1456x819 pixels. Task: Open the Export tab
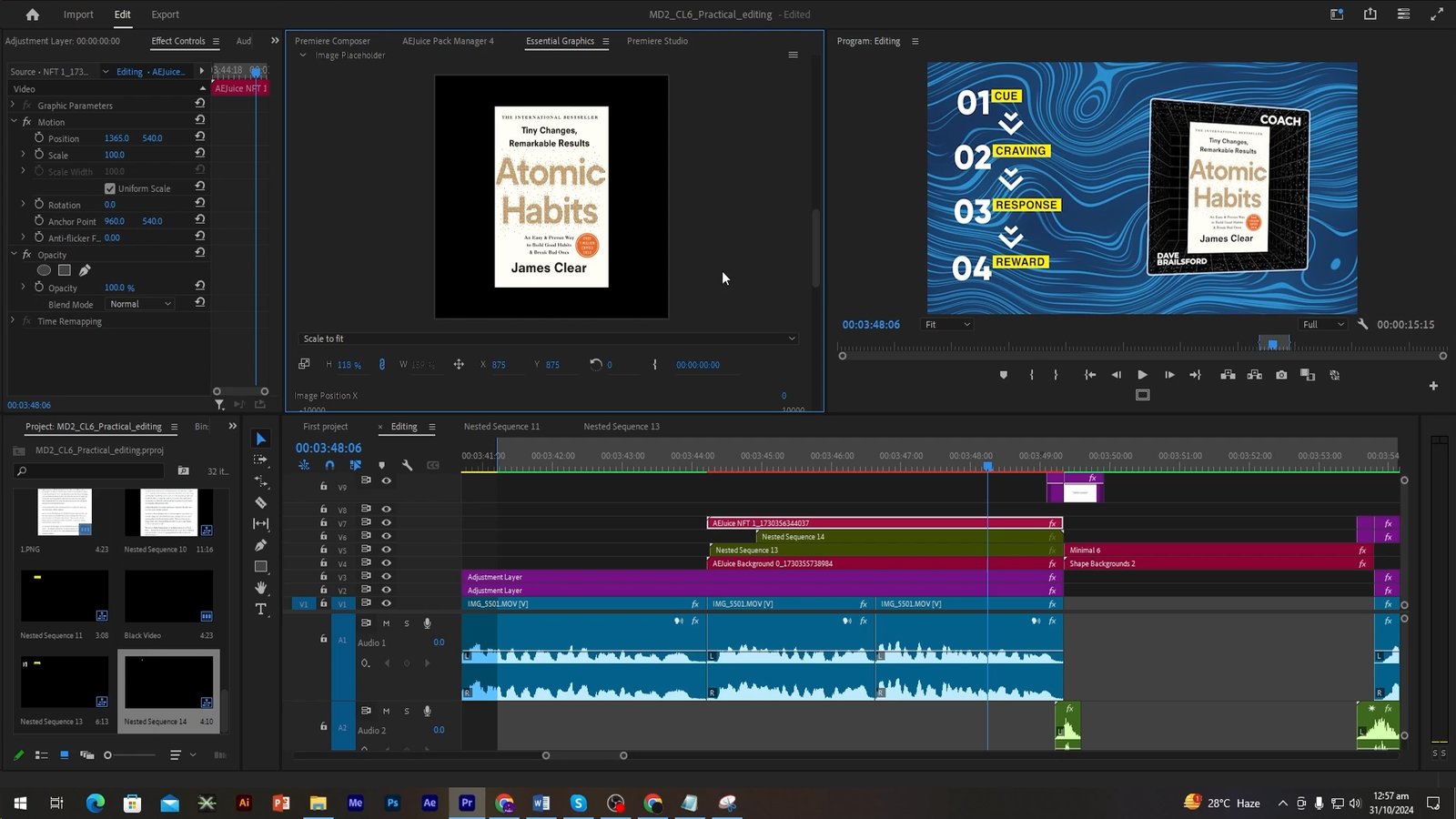pos(165,15)
